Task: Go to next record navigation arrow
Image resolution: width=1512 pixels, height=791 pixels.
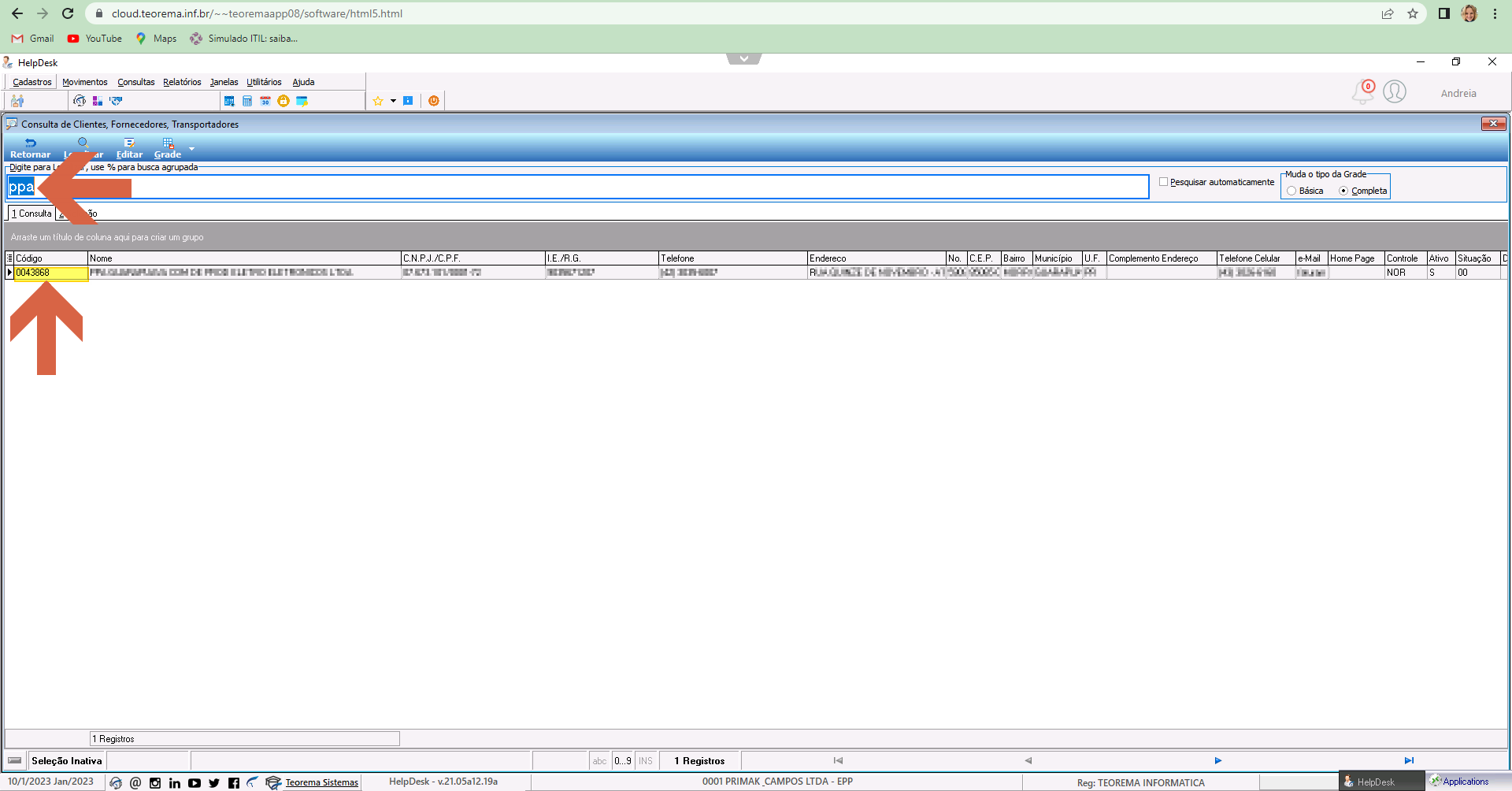Action: 1217,760
